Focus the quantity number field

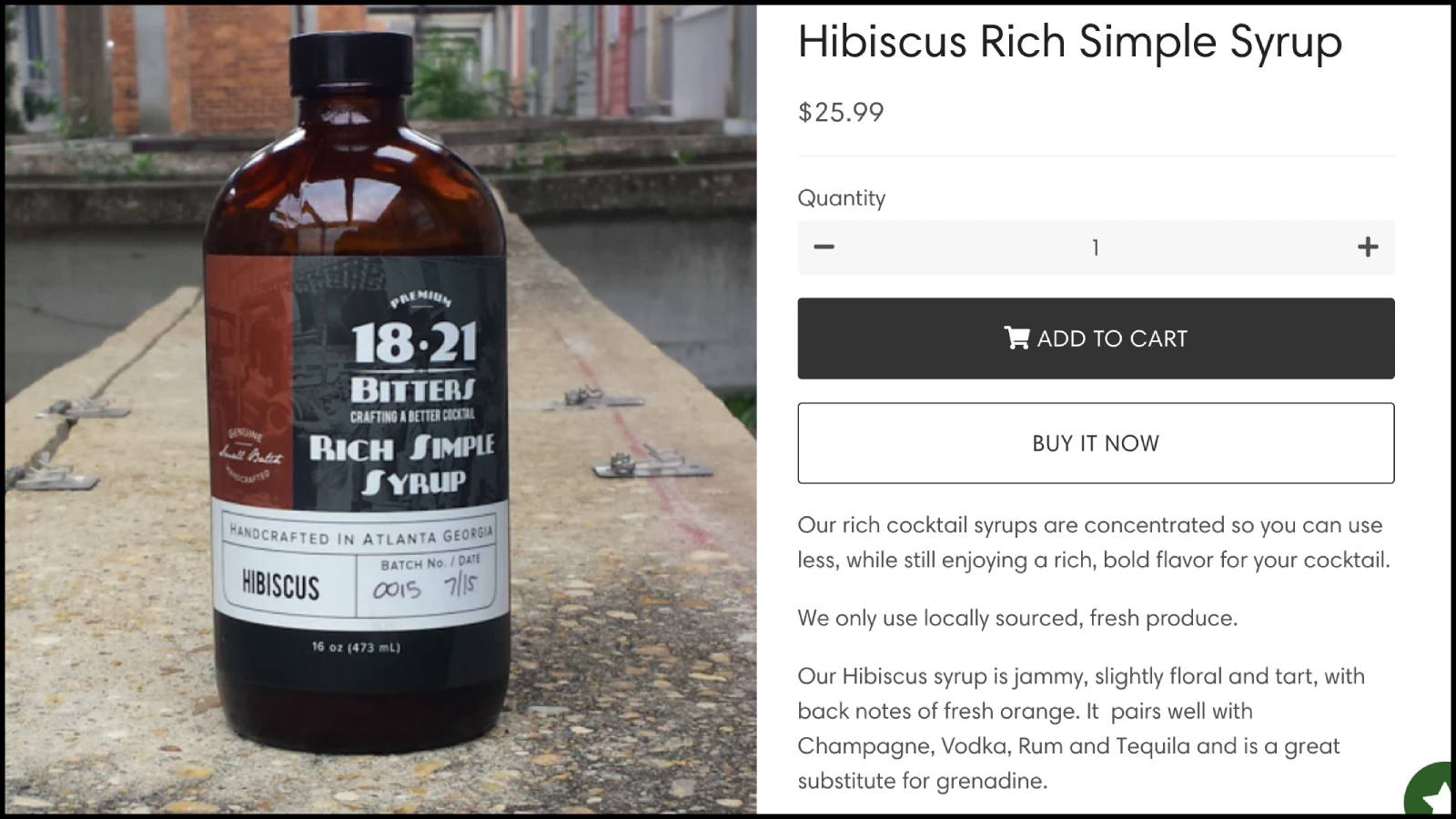coord(1096,247)
